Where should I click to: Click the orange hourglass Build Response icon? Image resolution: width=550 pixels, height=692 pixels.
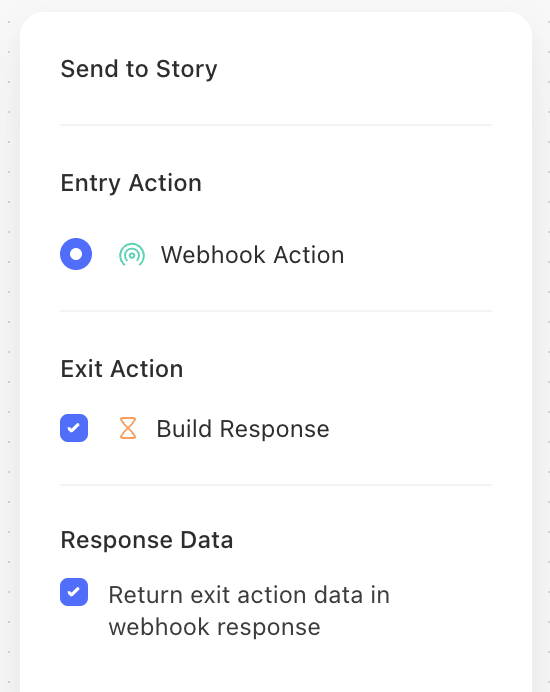pos(128,428)
